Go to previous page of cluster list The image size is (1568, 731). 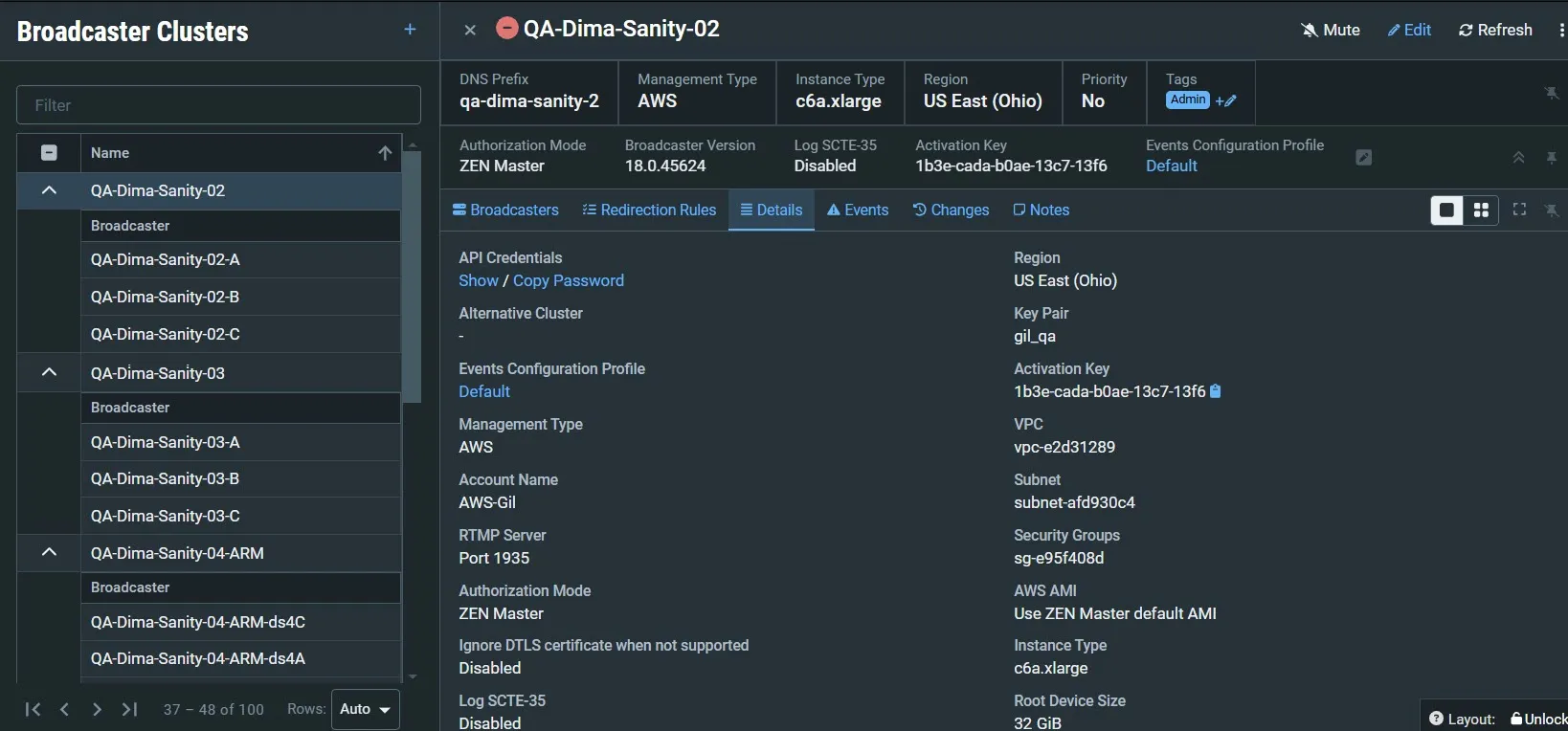(x=65, y=709)
